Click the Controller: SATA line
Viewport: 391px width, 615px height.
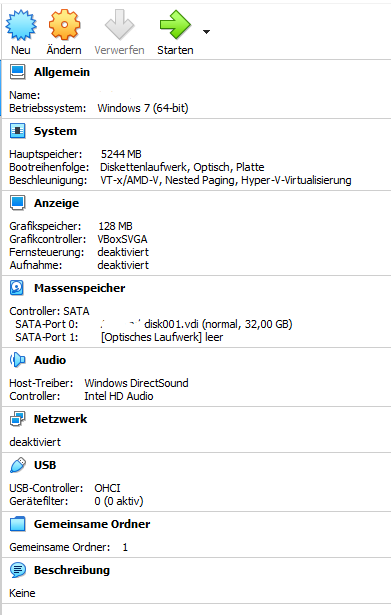click(x=49, y=311)
